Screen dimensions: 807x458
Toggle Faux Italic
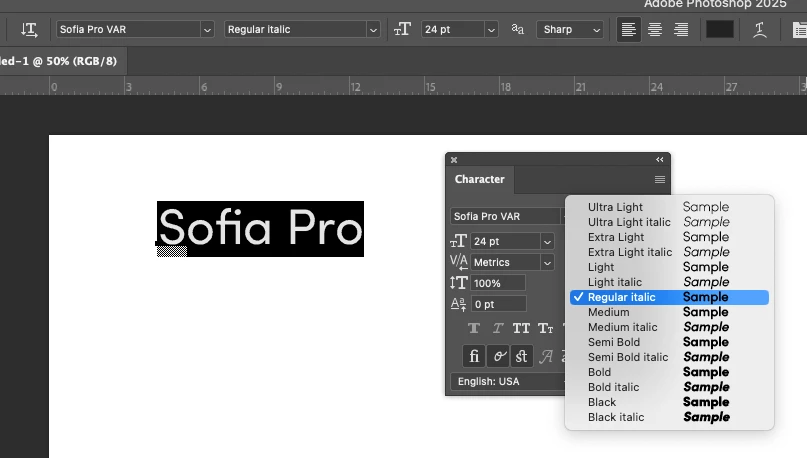[x=498, y=328]
